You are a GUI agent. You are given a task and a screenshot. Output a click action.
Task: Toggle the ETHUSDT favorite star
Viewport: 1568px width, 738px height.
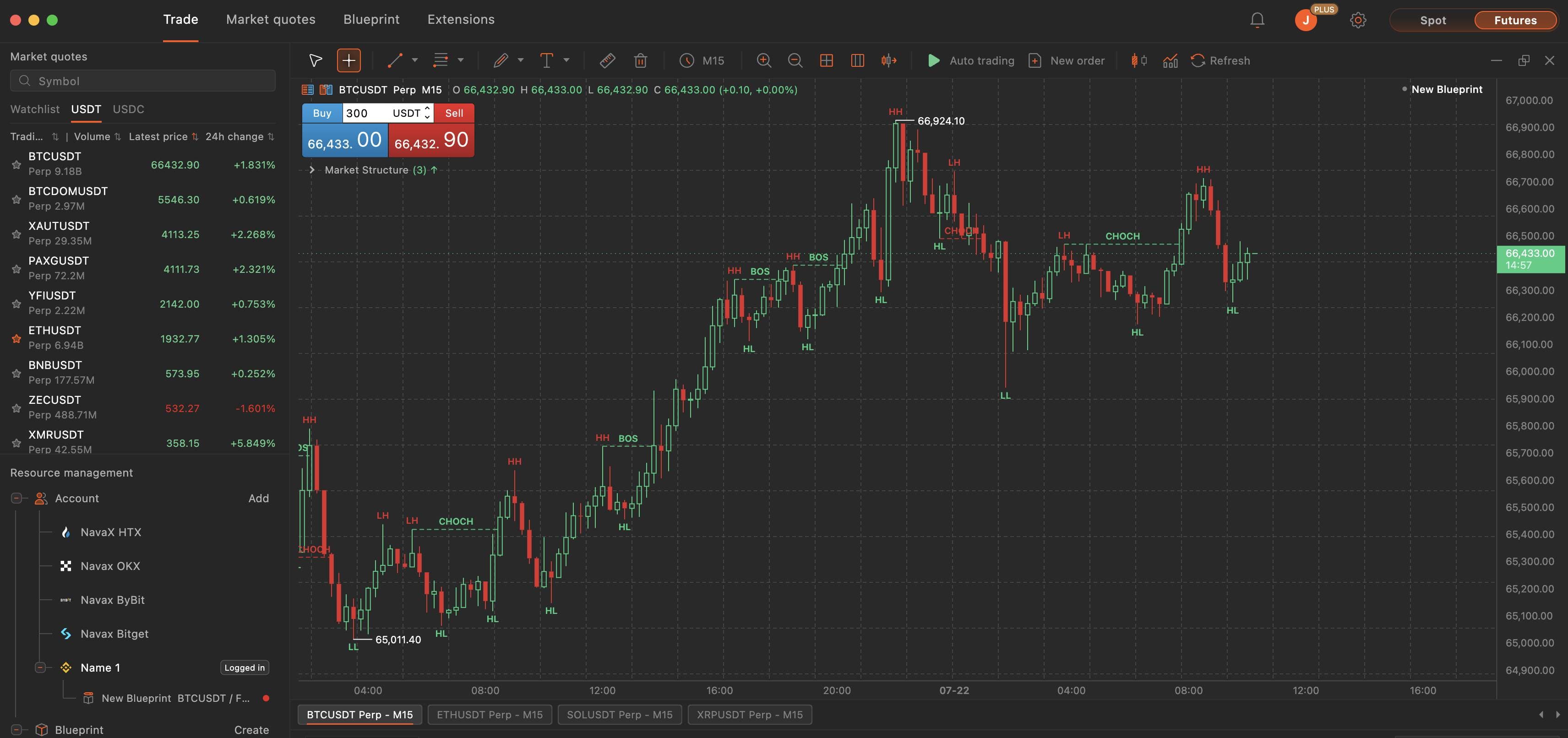coord(16,338)
